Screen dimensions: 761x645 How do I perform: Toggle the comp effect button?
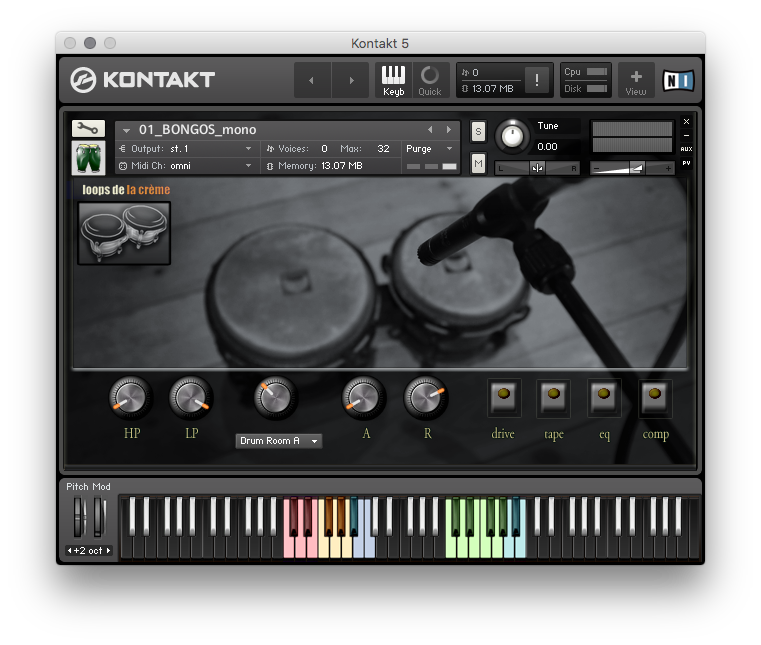[x=655, y=397]
